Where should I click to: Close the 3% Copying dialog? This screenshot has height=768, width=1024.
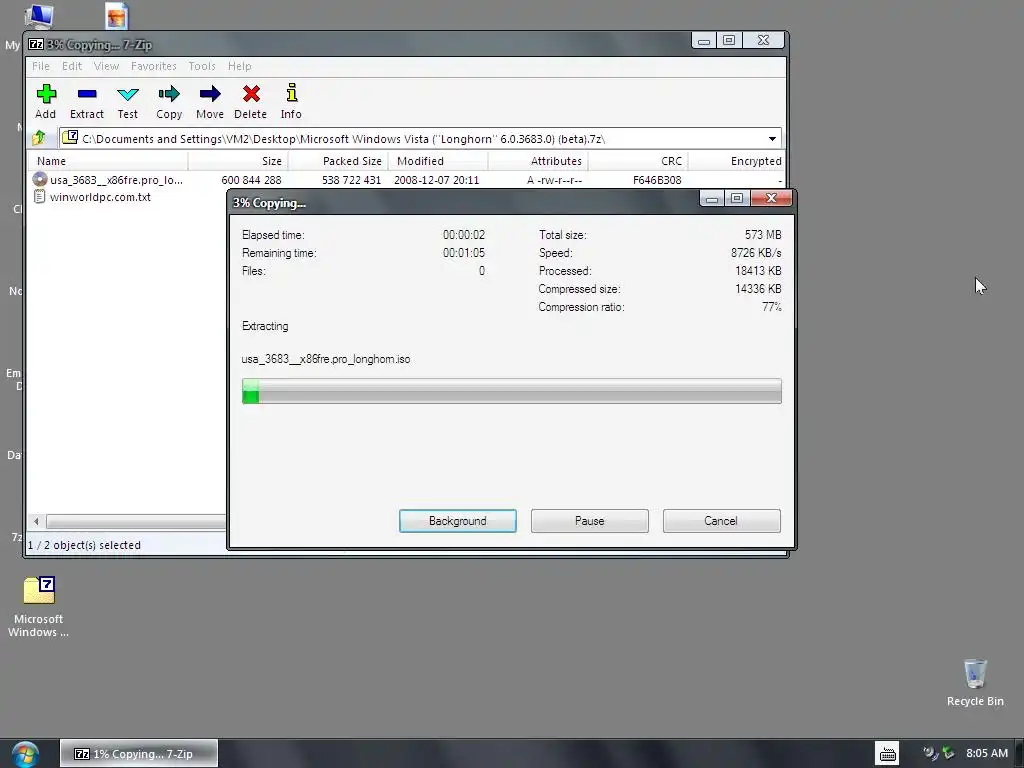pos(771,199)
